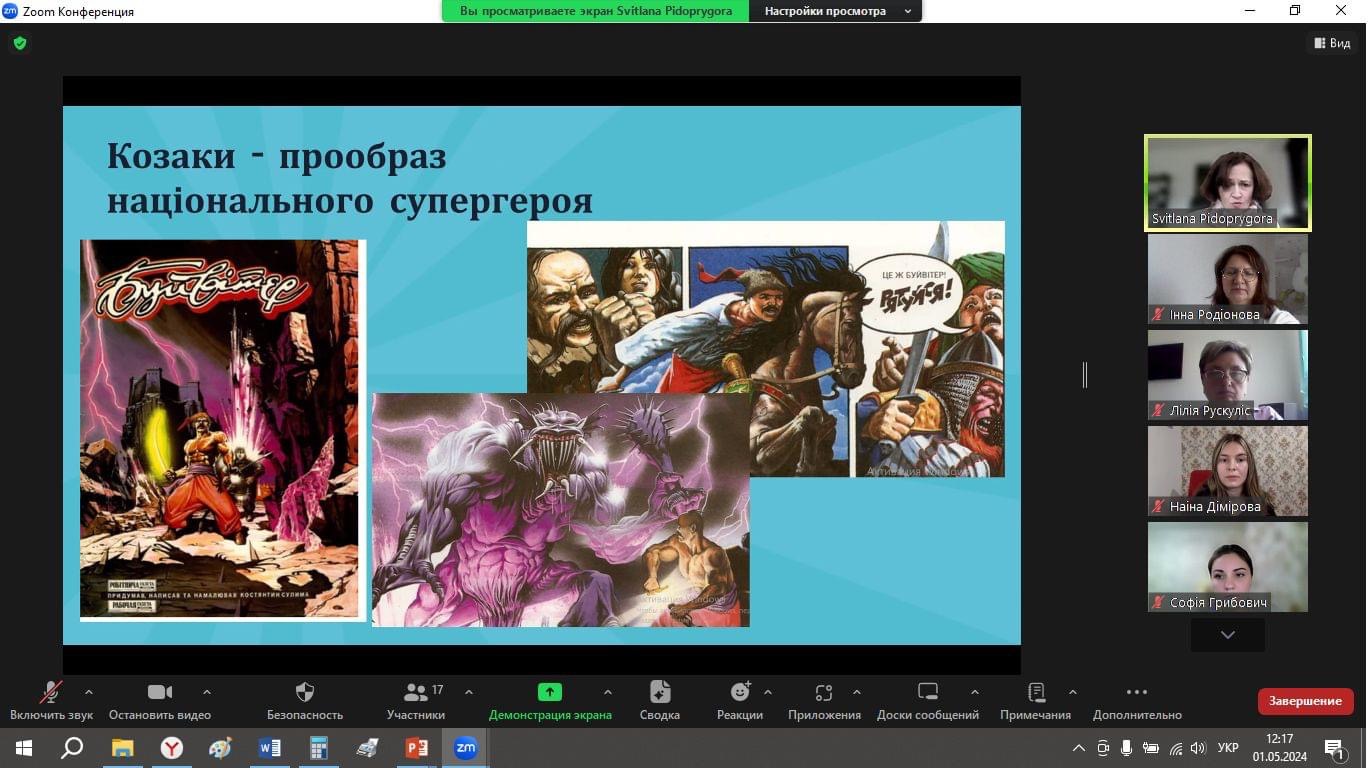
Task: Open the clock showing 12:17
Action: point(1279,748)
